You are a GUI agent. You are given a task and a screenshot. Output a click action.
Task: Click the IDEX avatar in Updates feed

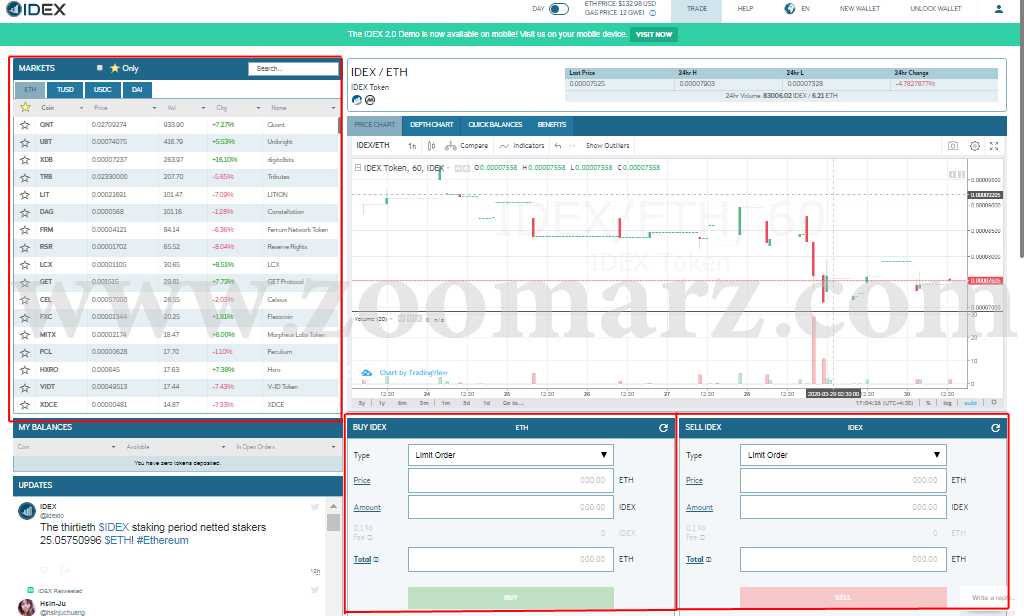27,511
